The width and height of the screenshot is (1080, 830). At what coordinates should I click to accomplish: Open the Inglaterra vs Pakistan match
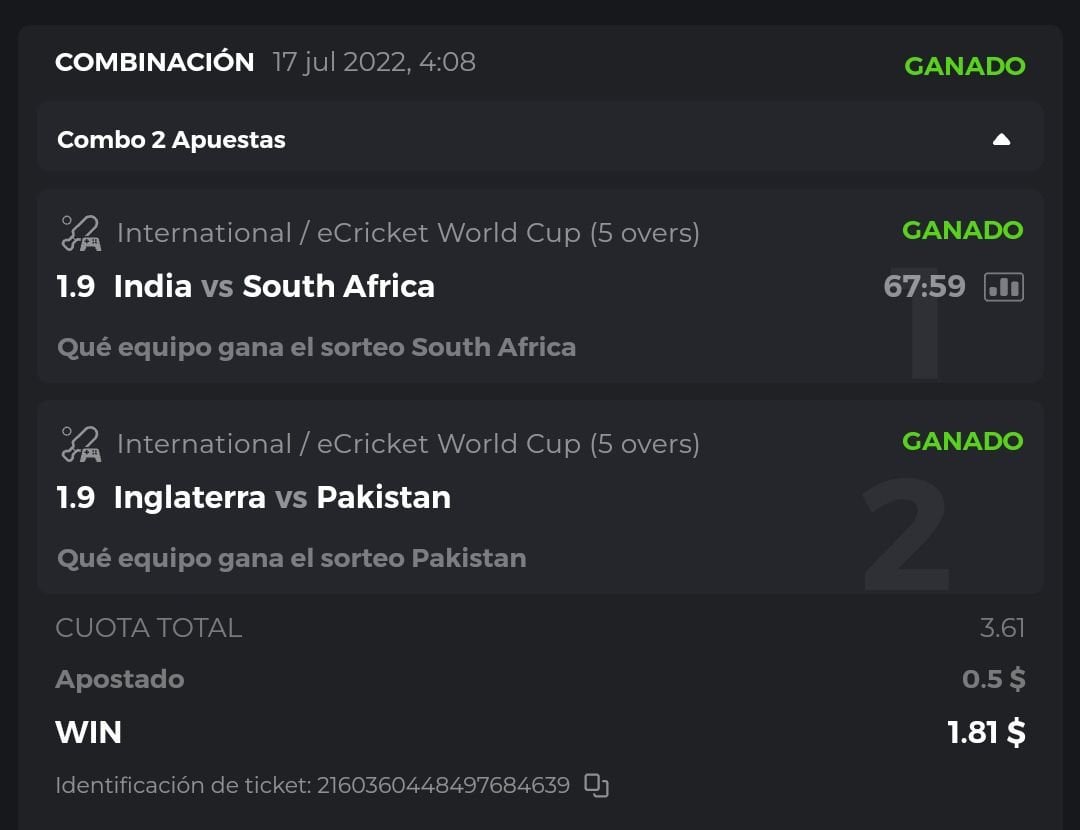click(x=282, y=498)
